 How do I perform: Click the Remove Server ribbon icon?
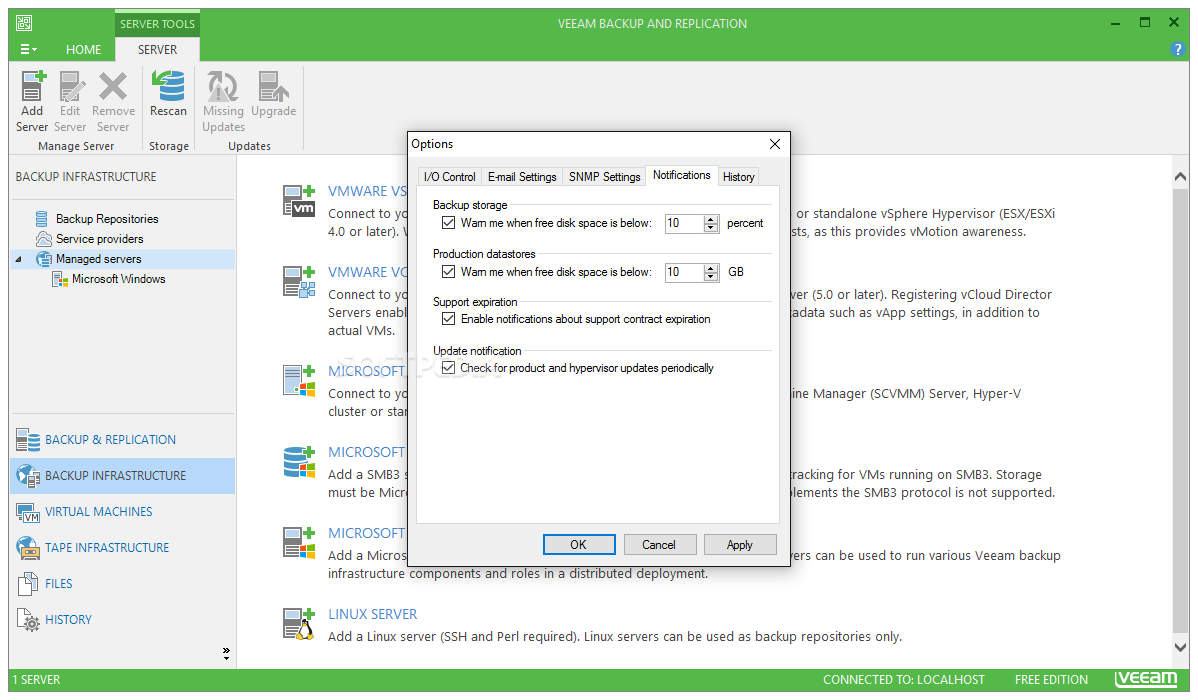tap(113, 86)
